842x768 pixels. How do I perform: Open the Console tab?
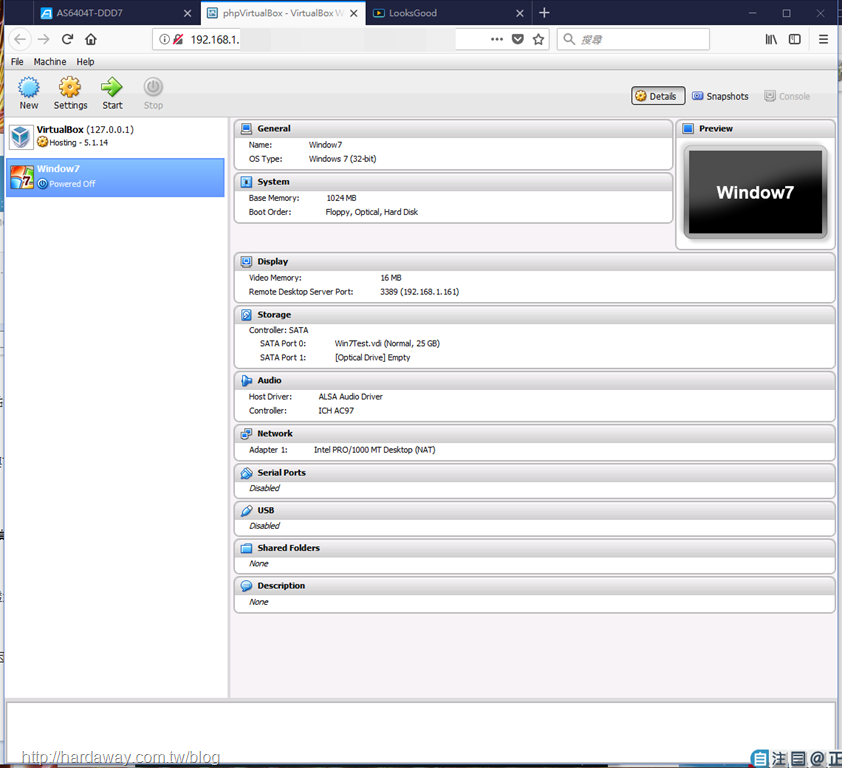point(787,96)
